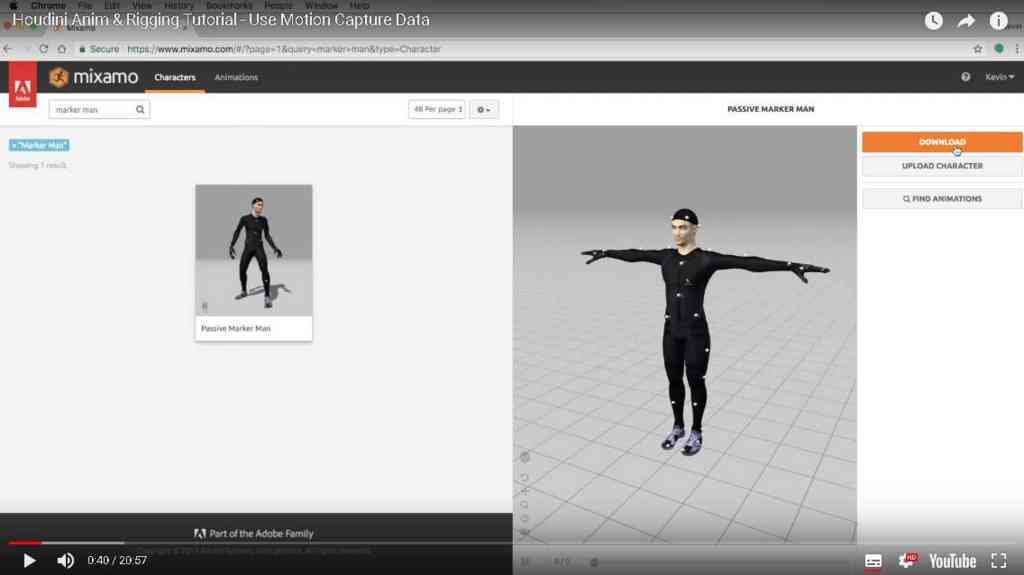Viewport: 1024px width, 575px height.
Task: Click the UPLOAD CHARACTER button
Action: pos(942,166)
